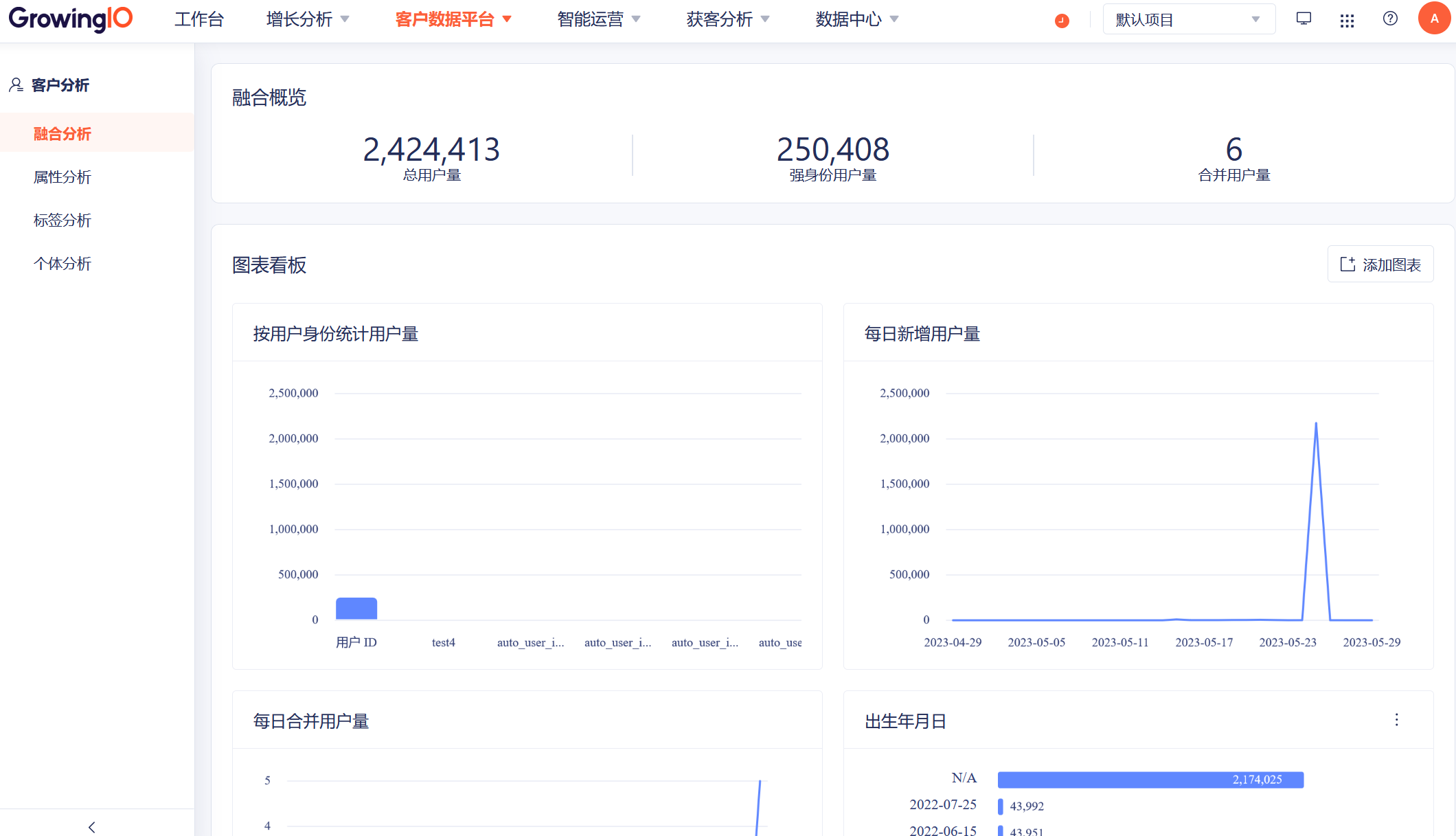
Task: Click the 客户分析 sidebar header
Action: point(49,84)
